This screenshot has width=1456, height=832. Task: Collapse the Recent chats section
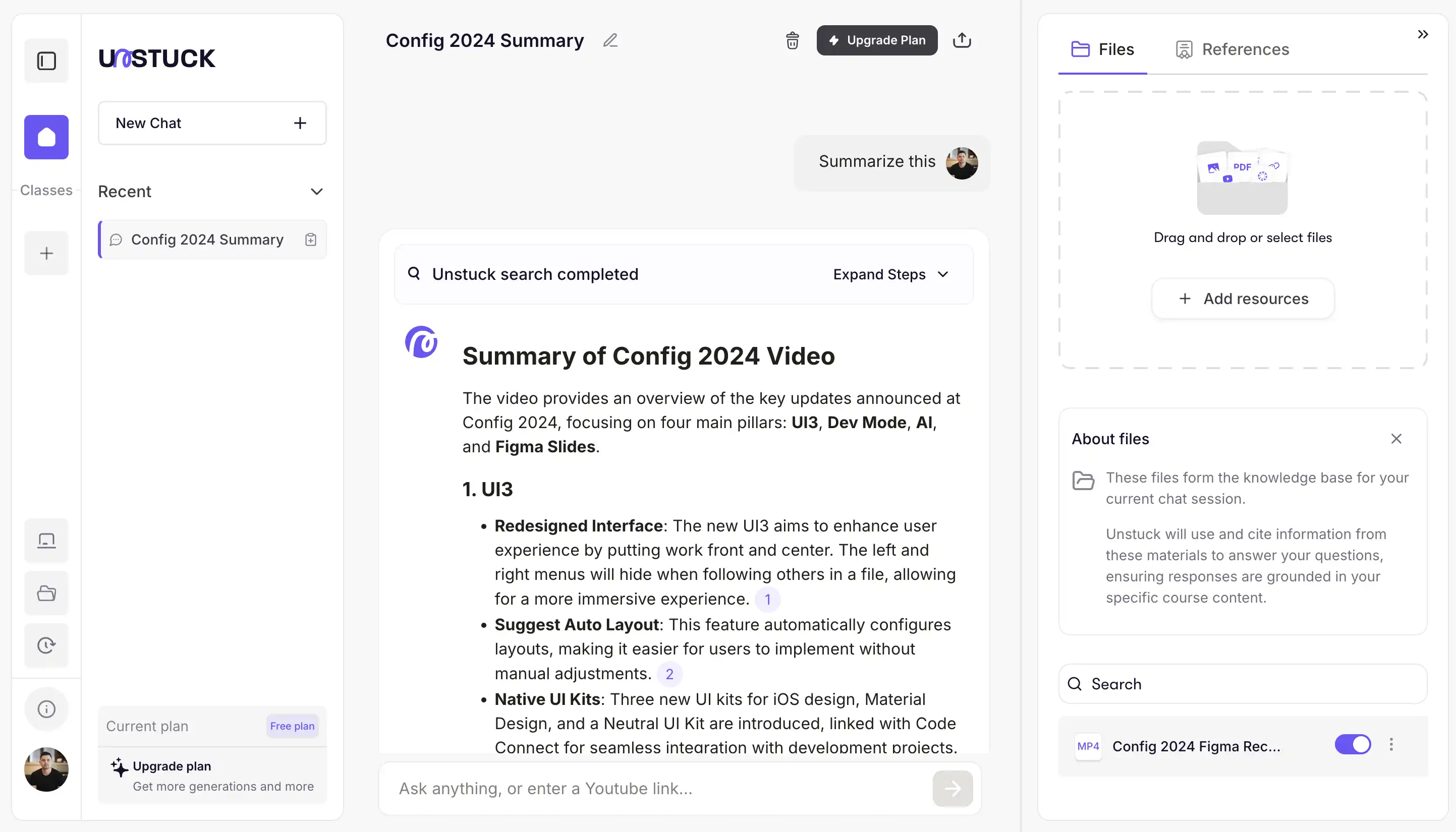[316, 192]
